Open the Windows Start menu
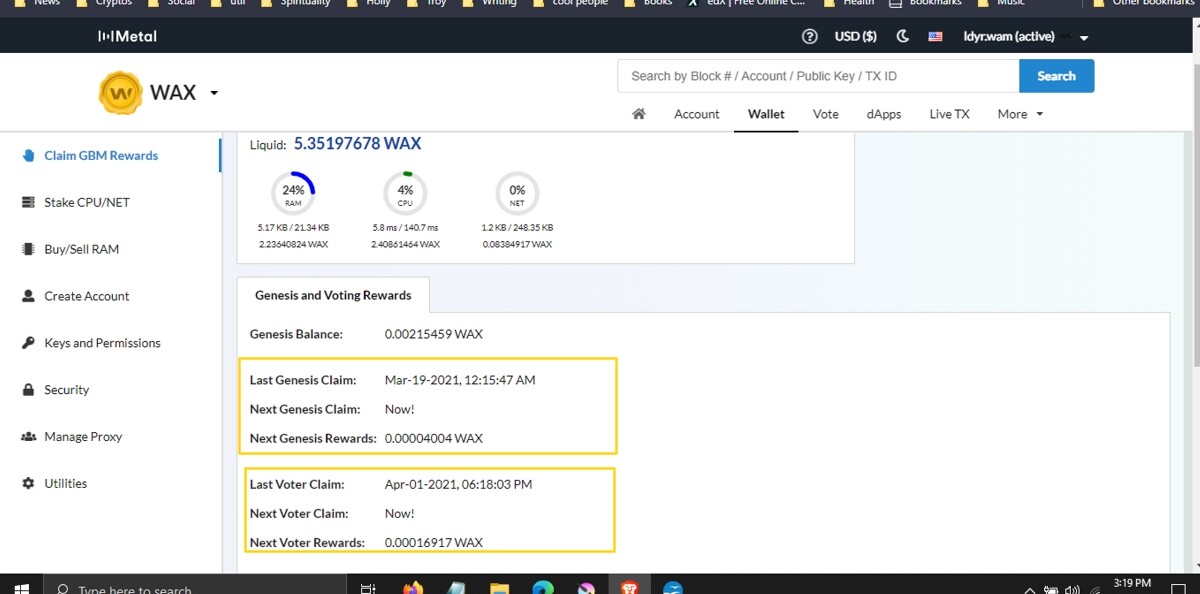This screenshot has width=1200, height=594. pos(22,588)
